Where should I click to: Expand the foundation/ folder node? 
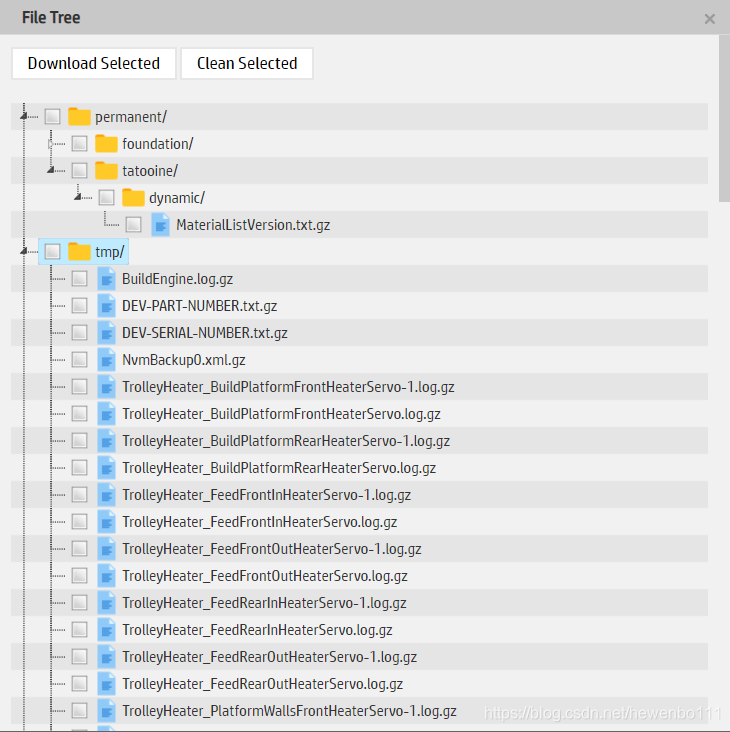point(50,144)
